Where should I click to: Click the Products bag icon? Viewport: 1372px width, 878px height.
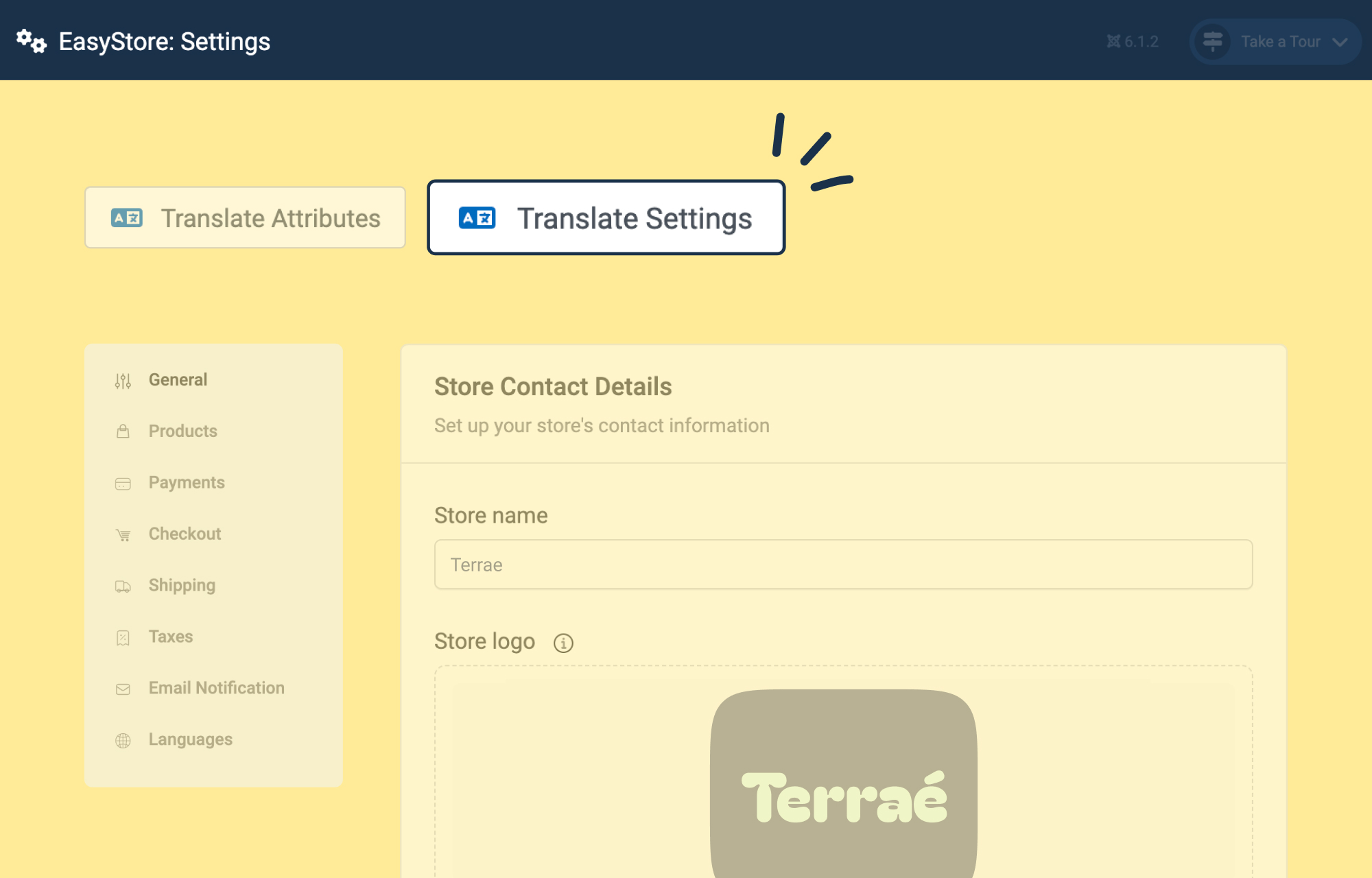click(123, 431)
